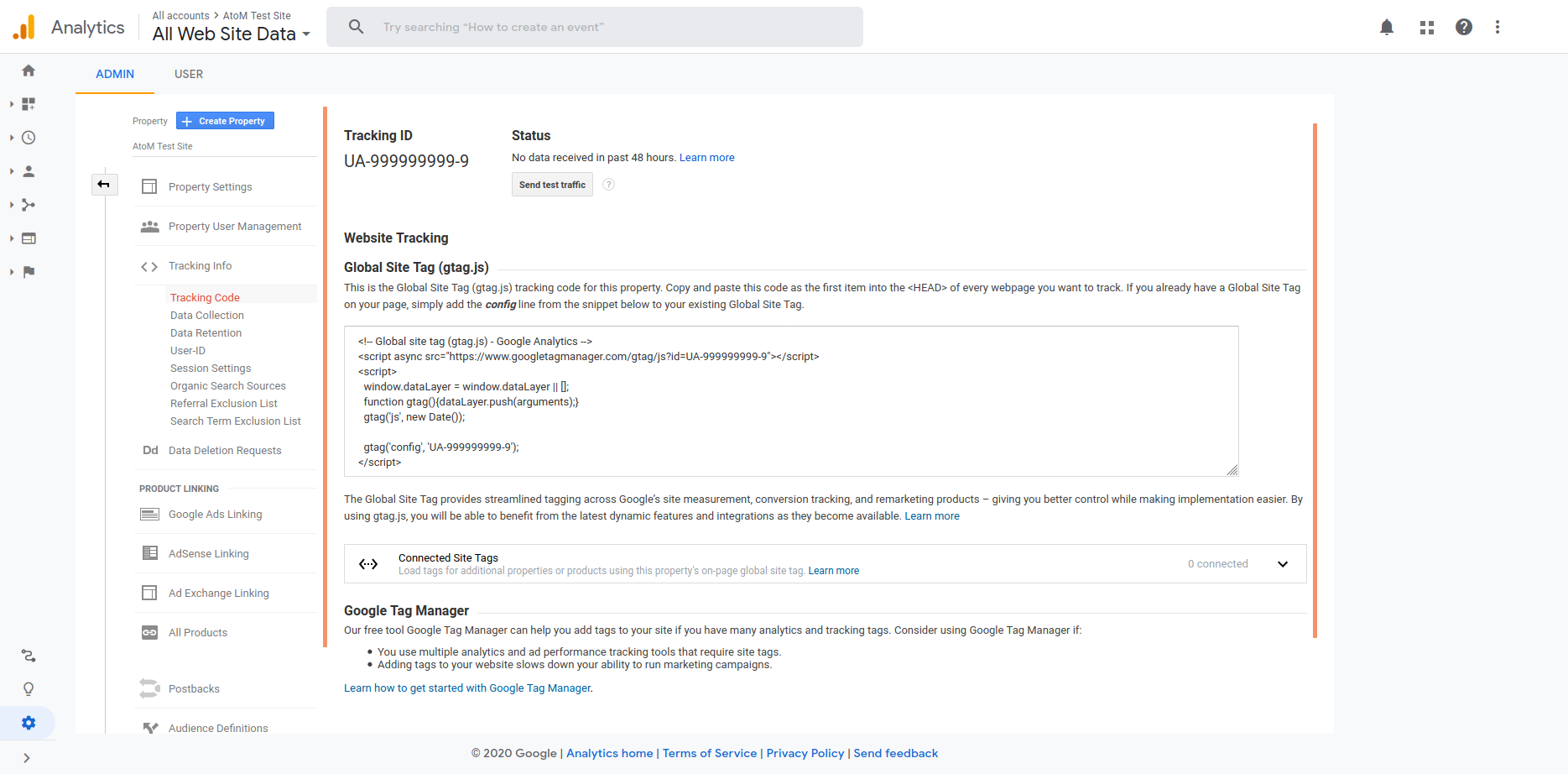This screenshot has height=774, width=1568.
Task: Click the Create Property button
Action: [x=225, y=121]
